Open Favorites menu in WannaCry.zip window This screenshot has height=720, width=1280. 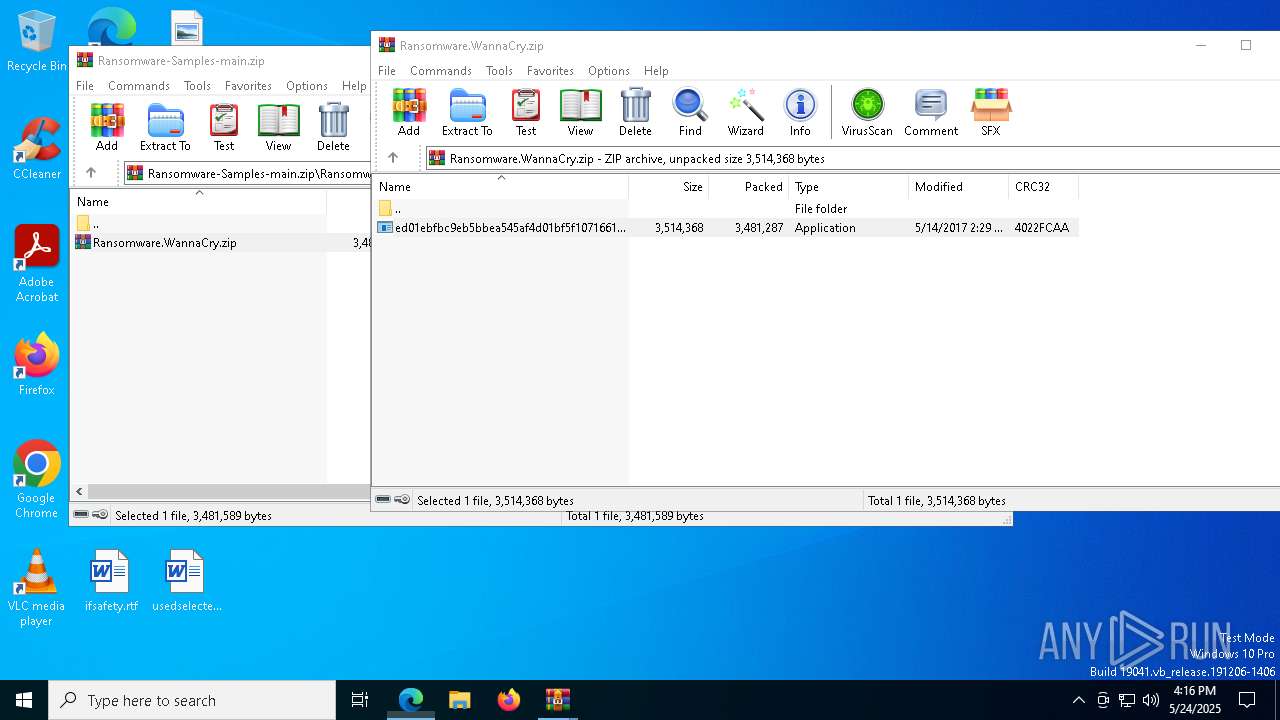coord(550,71)
